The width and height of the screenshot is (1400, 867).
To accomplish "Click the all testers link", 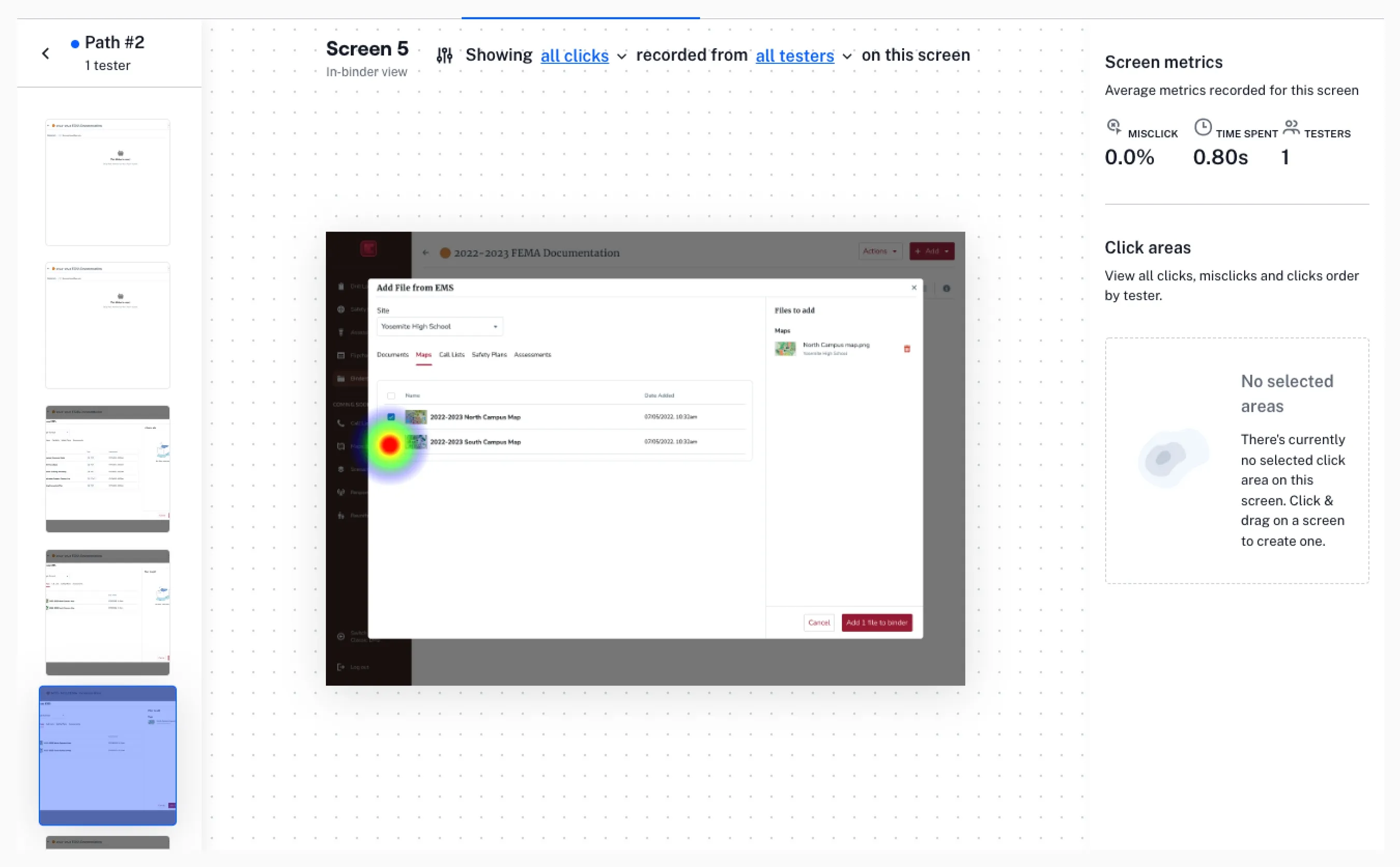I will (795, 55).
